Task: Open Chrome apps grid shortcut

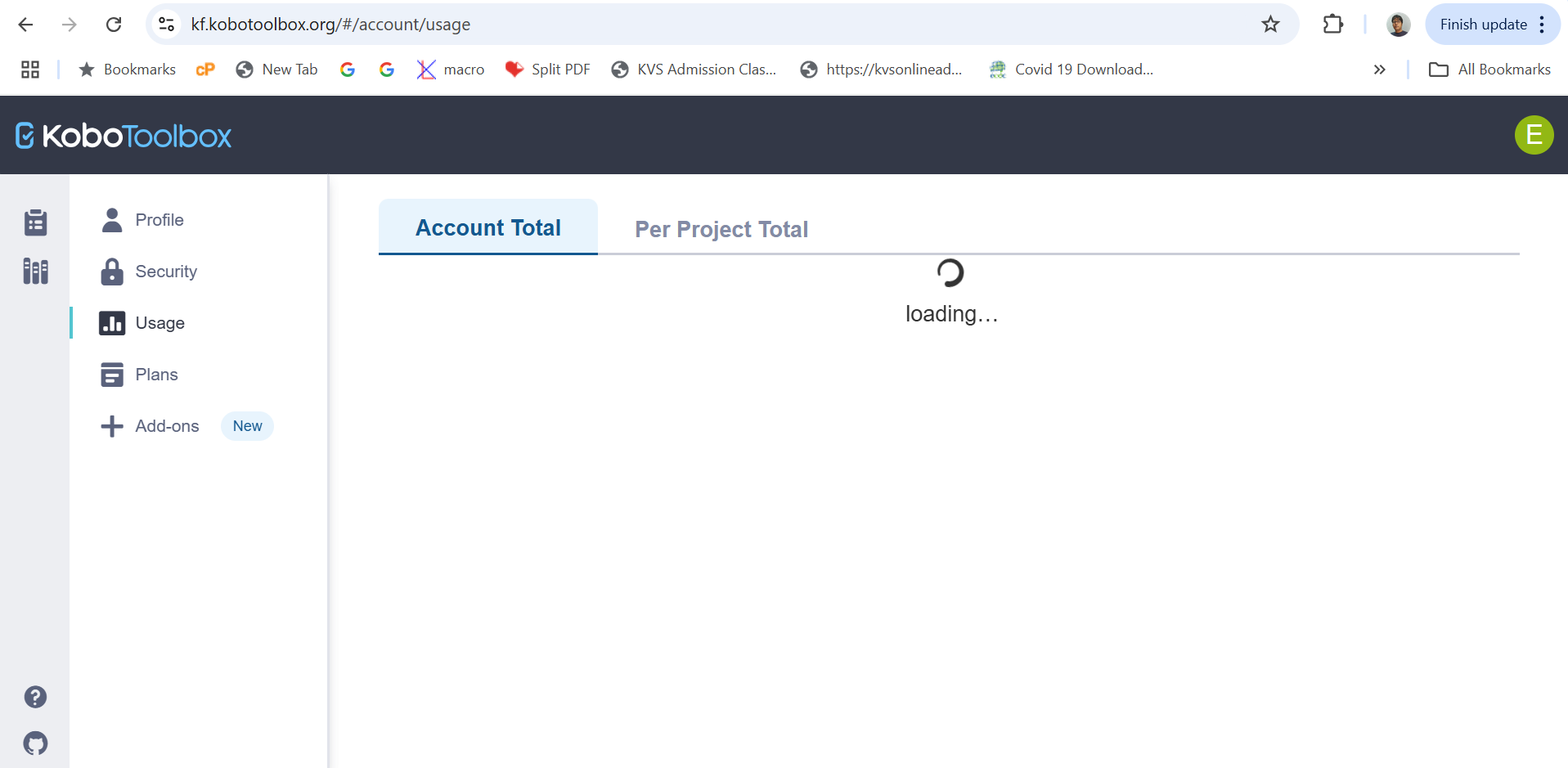Action: coord(30,70)
